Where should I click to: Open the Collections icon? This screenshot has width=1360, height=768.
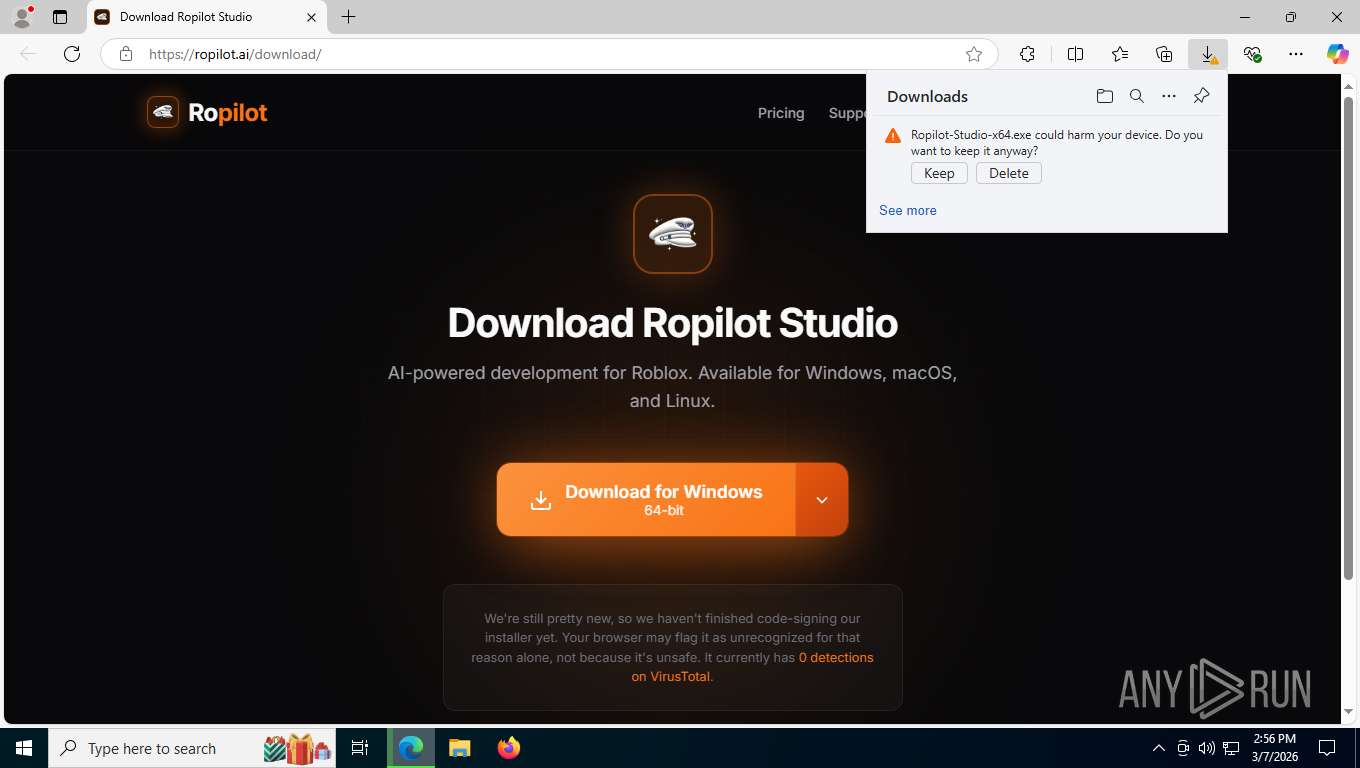pyautogui.click(x=1164, y=54)
